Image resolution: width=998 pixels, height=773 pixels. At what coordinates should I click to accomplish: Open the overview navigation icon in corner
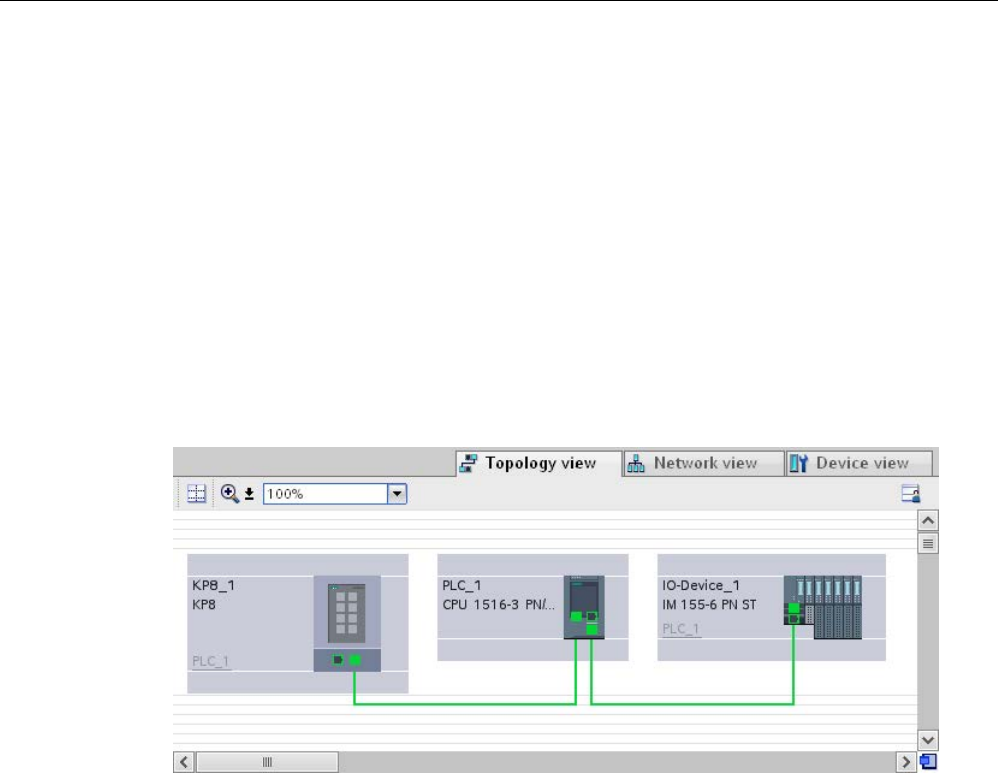tap(928, 762)
